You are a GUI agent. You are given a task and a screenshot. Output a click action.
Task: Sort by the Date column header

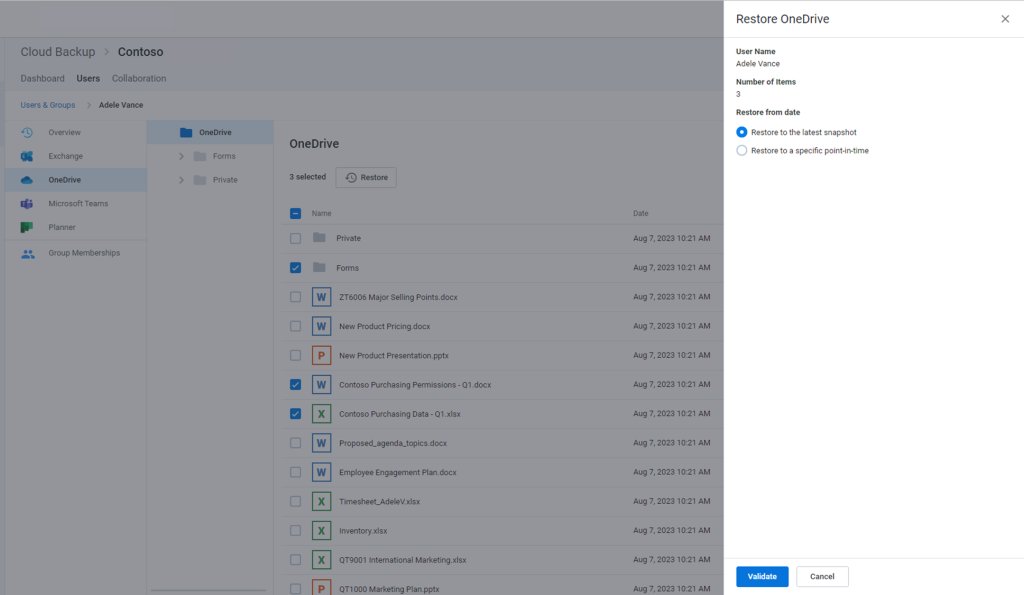pyautogui.click(x=641, y=214)
